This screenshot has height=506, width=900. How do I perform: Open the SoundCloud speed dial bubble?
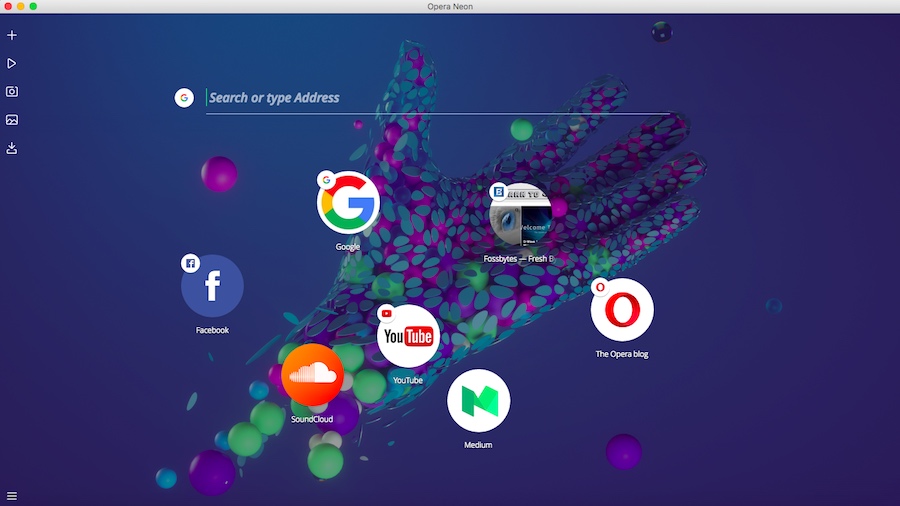[x=312, y=375]
